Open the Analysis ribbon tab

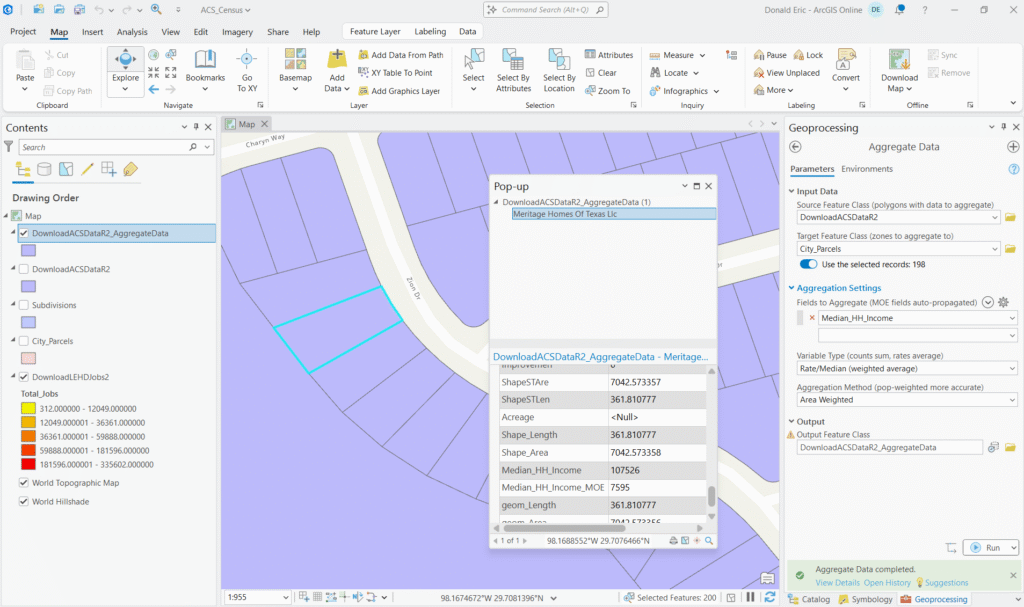point(132,32)
